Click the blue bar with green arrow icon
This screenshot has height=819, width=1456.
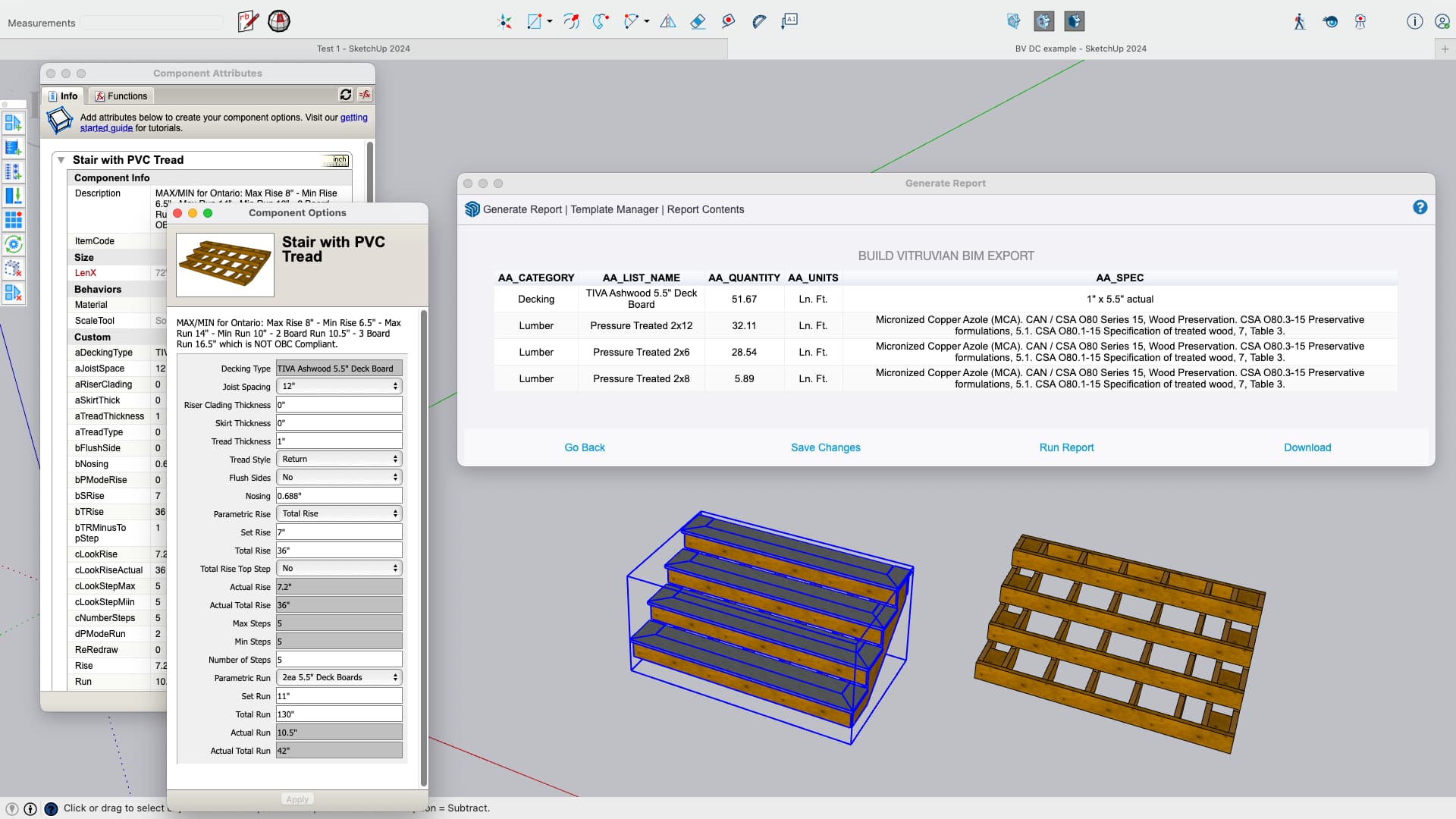14,196
